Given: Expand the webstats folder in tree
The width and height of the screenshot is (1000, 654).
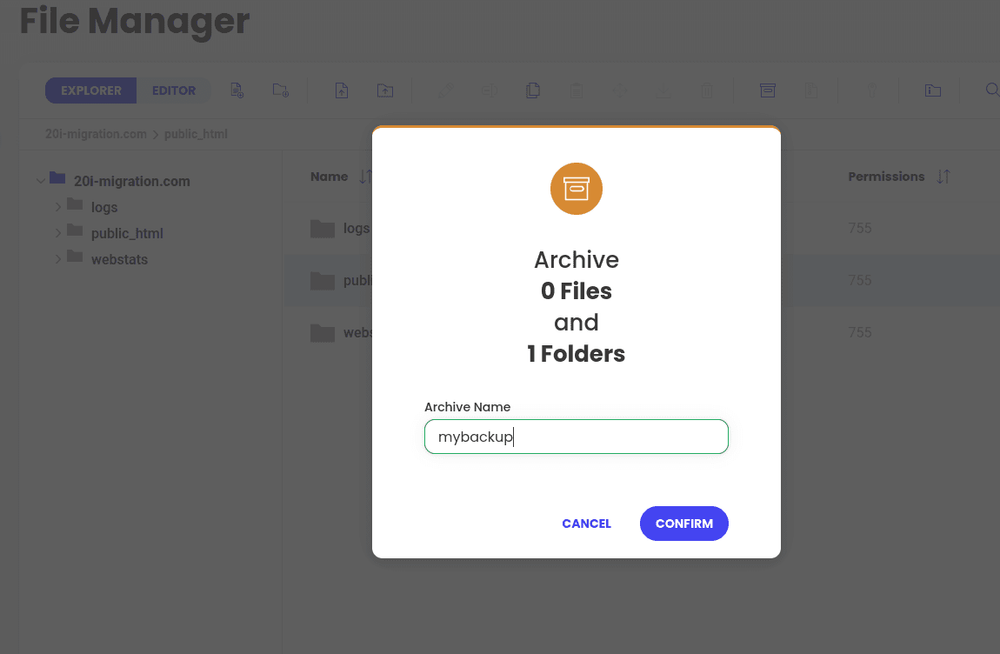Looking at the screenshot, I should click(58, 259).
